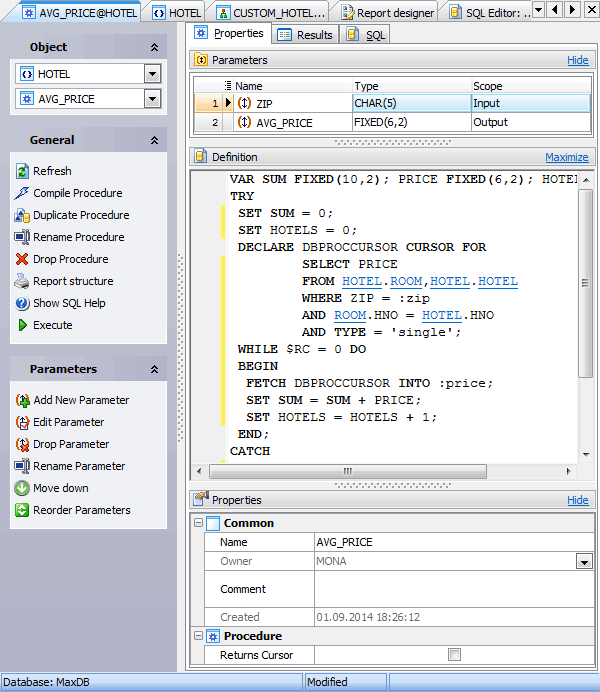This screenshot has width=600, height=692.
Task: Click the Duplicate Procedure icon
Action: click(23, 215)
